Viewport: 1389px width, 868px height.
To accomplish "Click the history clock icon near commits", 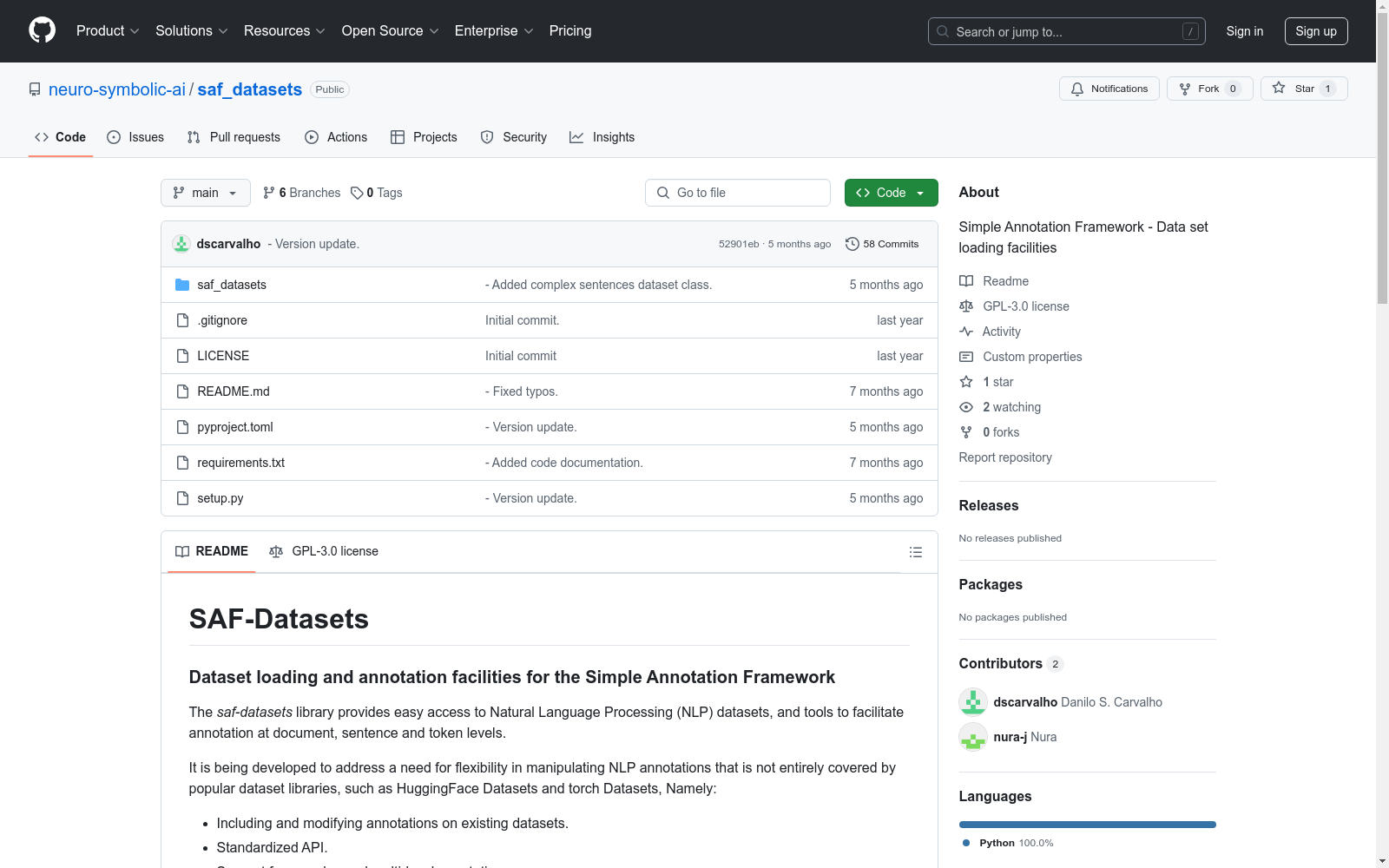I will 852,244.
